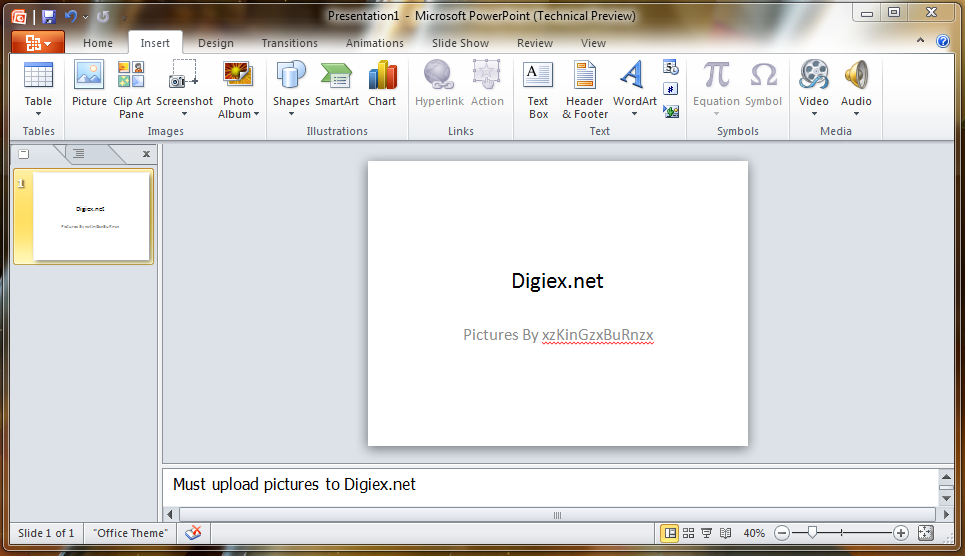This screenshot has width=965, height=556.
Task: Expand the WordArt dropdown arrow
Action: [x=635, y=114]
